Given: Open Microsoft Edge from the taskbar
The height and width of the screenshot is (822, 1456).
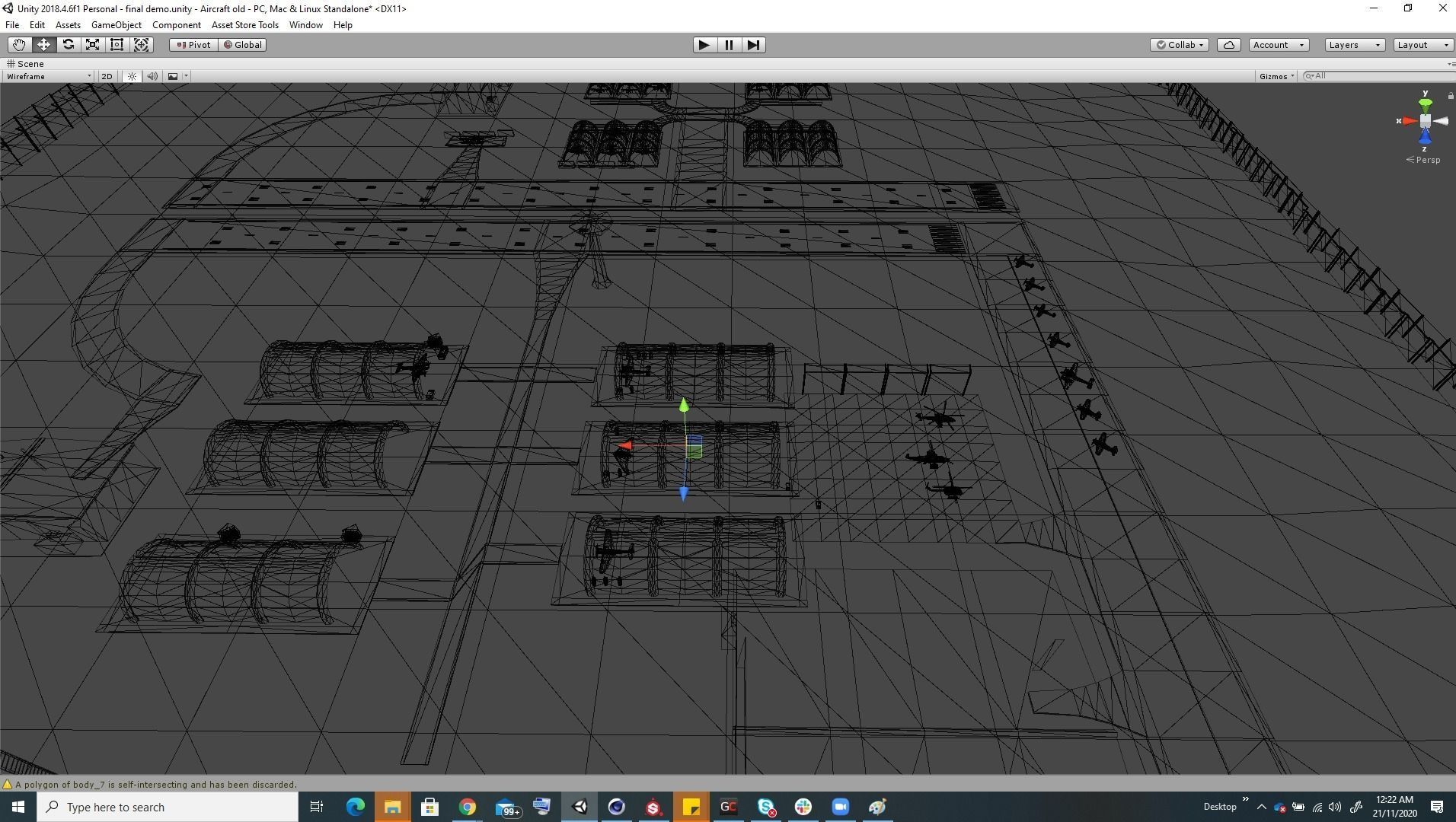Looking at the screenshot, I should click(356, 807).
